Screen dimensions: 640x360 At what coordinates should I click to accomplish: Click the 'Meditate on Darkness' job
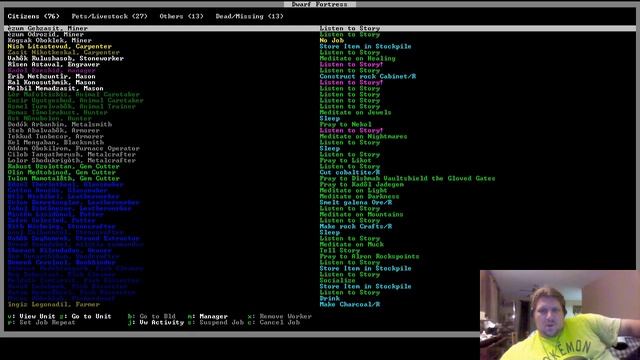click(360, 196)
